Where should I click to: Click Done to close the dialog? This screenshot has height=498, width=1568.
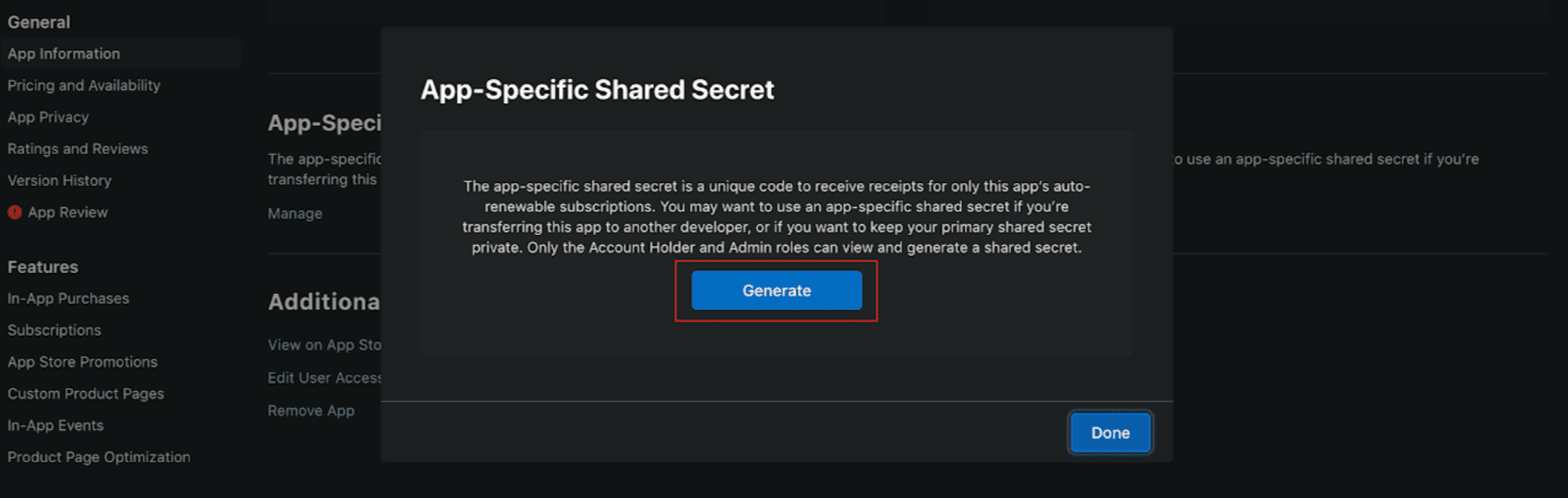tap(1110, 433)
